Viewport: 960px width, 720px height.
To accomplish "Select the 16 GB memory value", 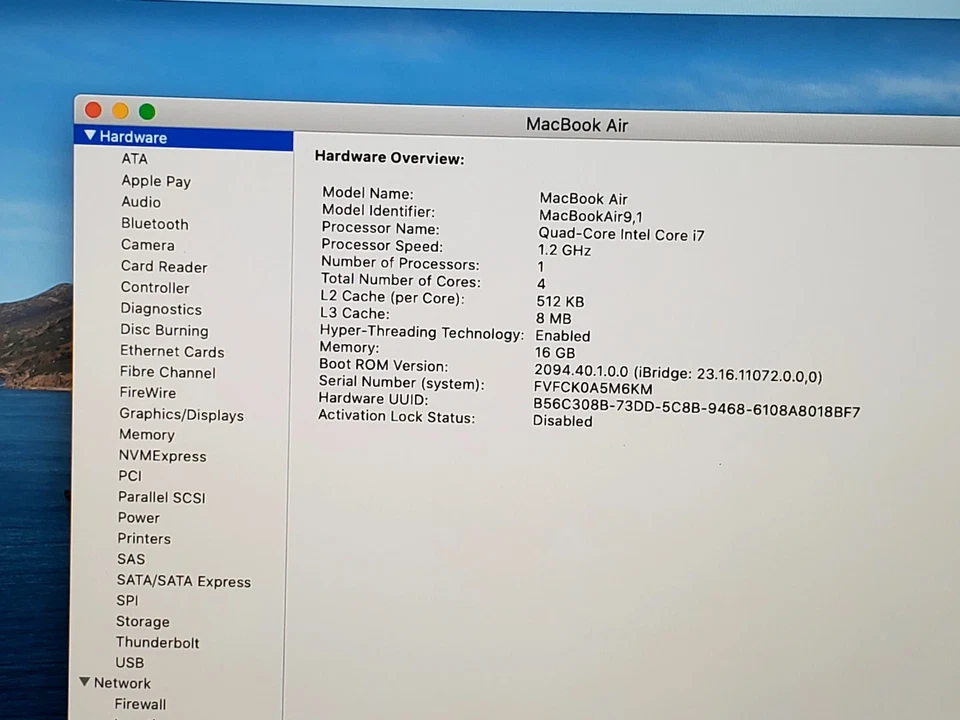I will [555, 353].
